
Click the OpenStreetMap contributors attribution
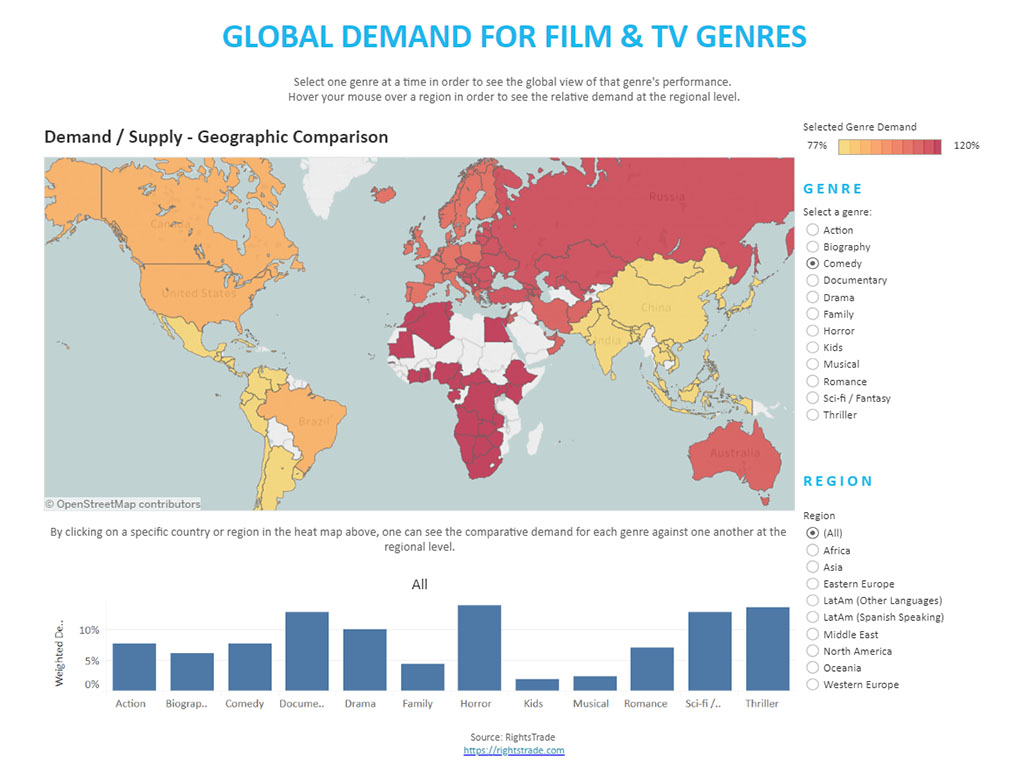click(122, 504)
